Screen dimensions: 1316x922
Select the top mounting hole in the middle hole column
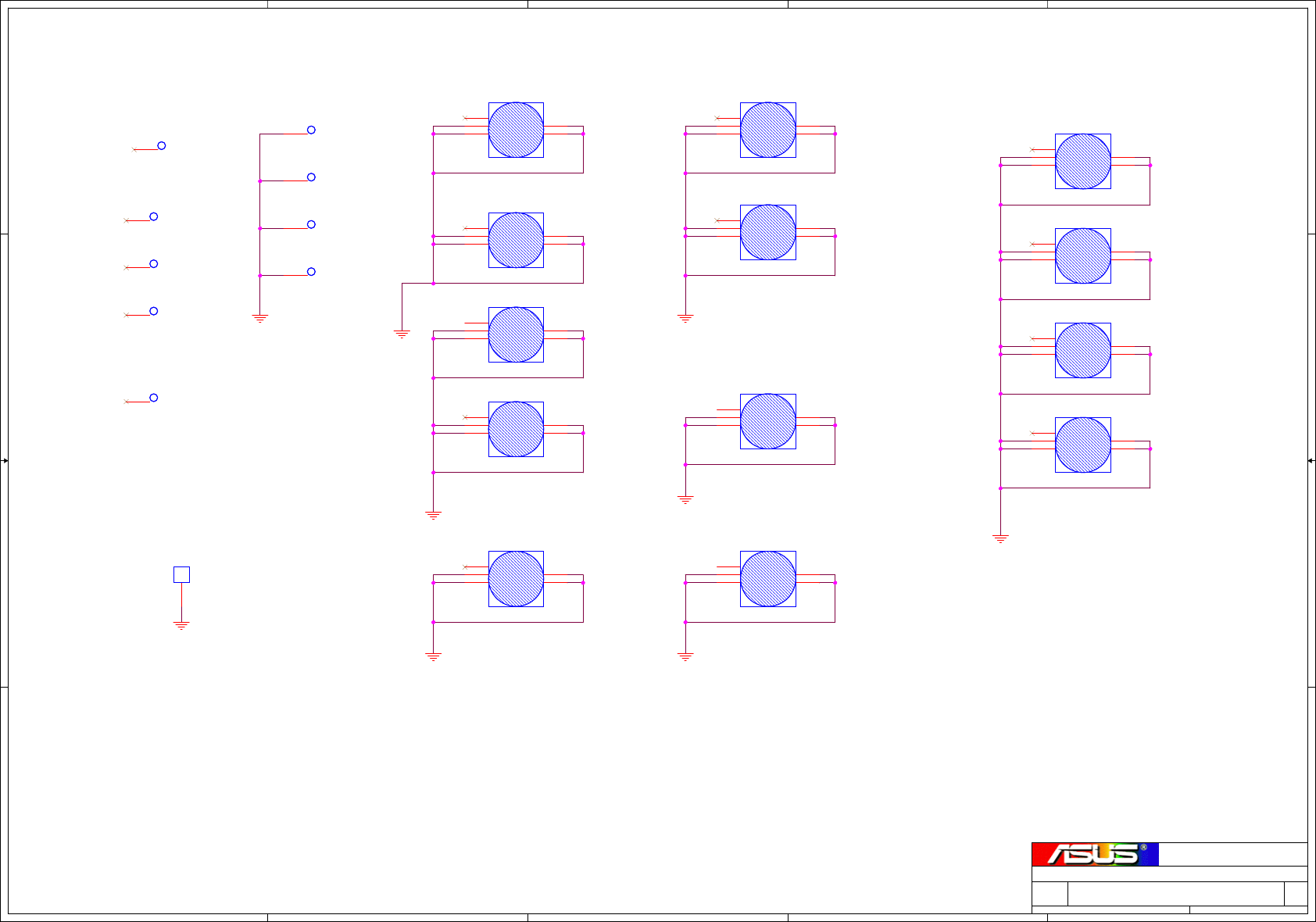(768, 130)
